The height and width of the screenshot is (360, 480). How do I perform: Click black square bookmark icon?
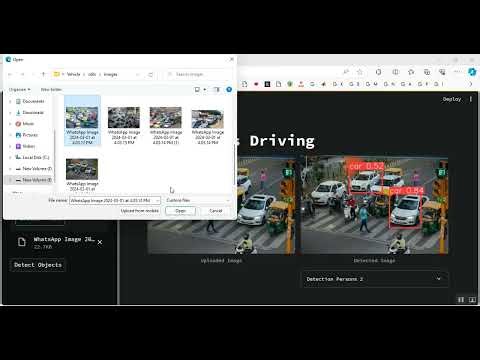pos(267,84)
